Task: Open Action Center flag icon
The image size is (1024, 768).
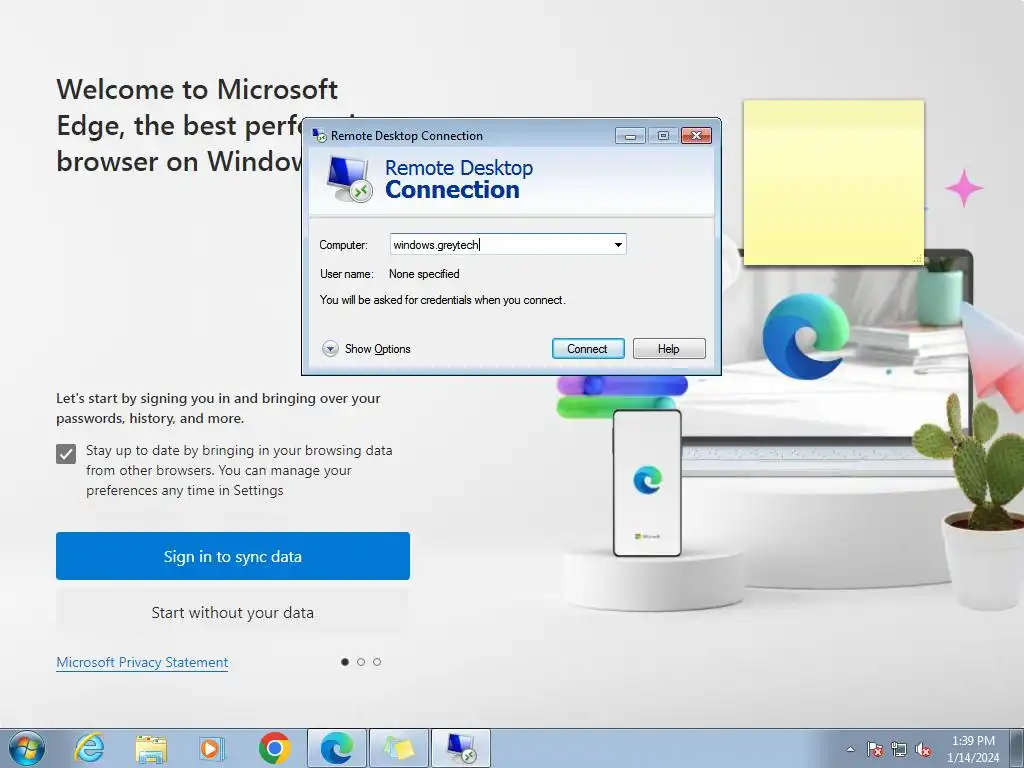Action: [875, 749]
